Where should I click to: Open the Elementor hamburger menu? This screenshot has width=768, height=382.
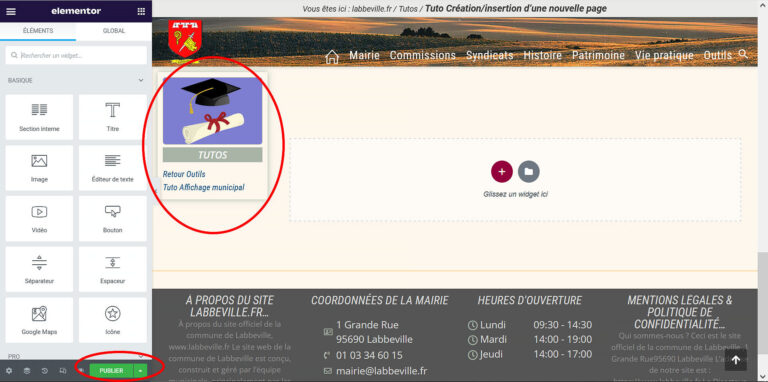pyautogui.click(x=11, y=11)
